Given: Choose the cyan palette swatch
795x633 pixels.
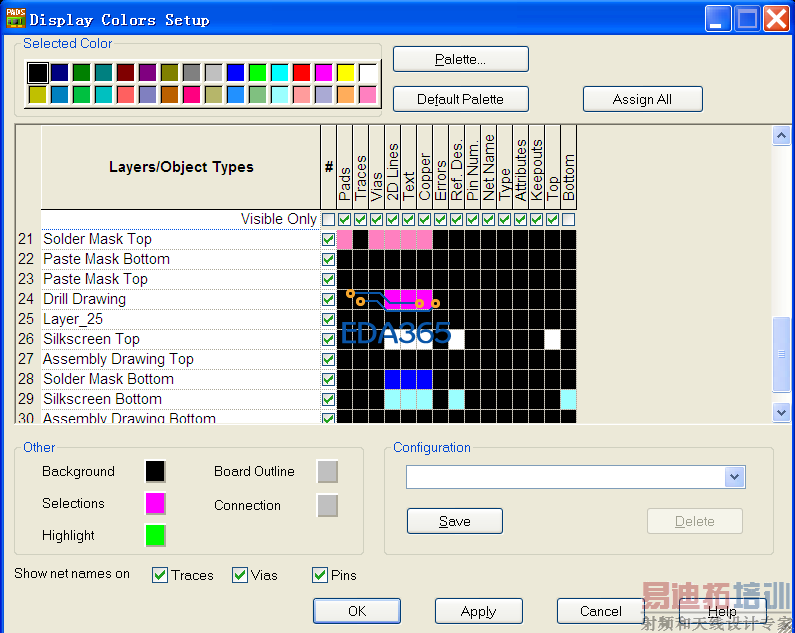Looking at the screenshot, I should [279, 73].
